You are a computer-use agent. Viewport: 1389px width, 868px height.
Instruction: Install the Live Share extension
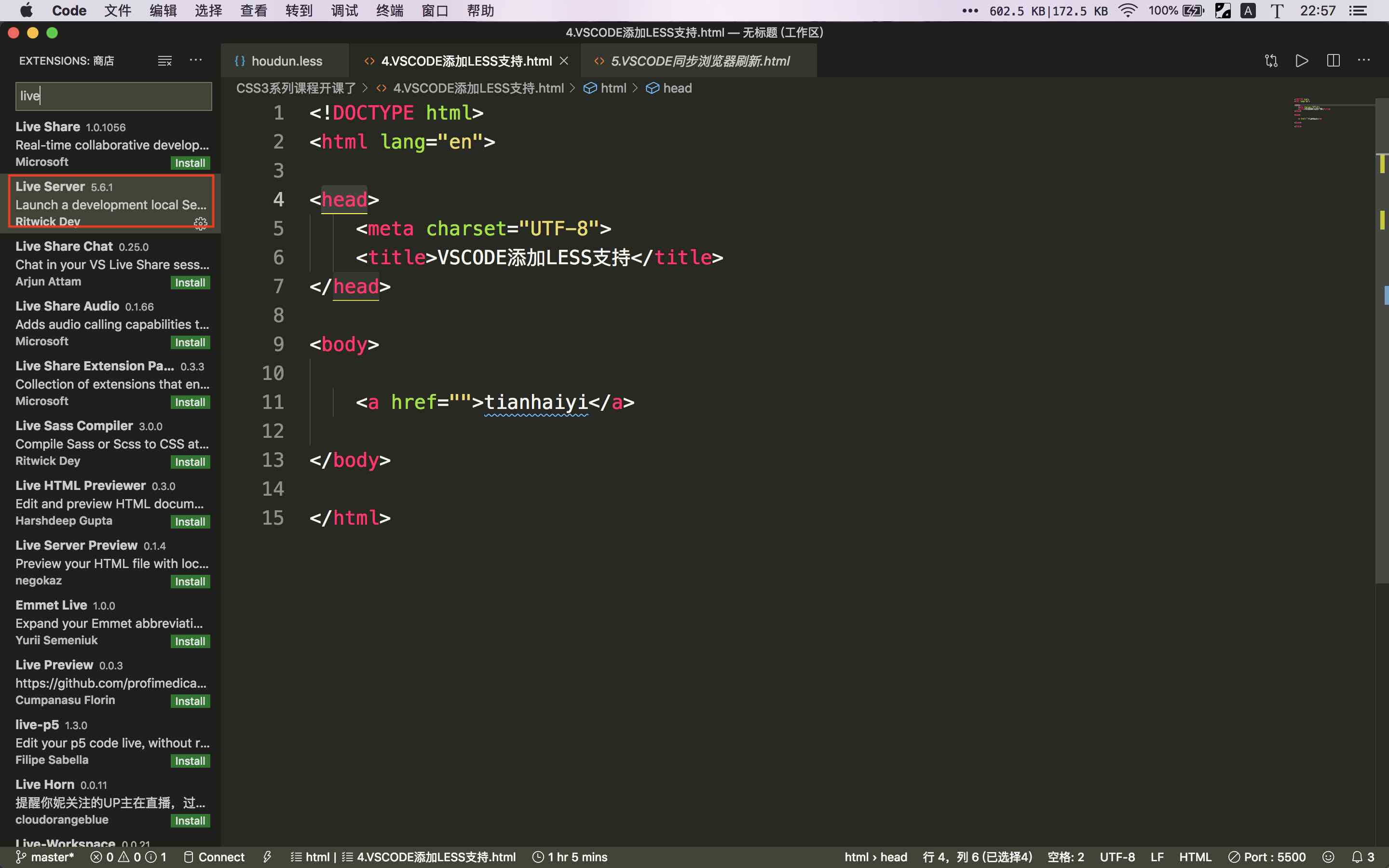[x=190, y=163]
